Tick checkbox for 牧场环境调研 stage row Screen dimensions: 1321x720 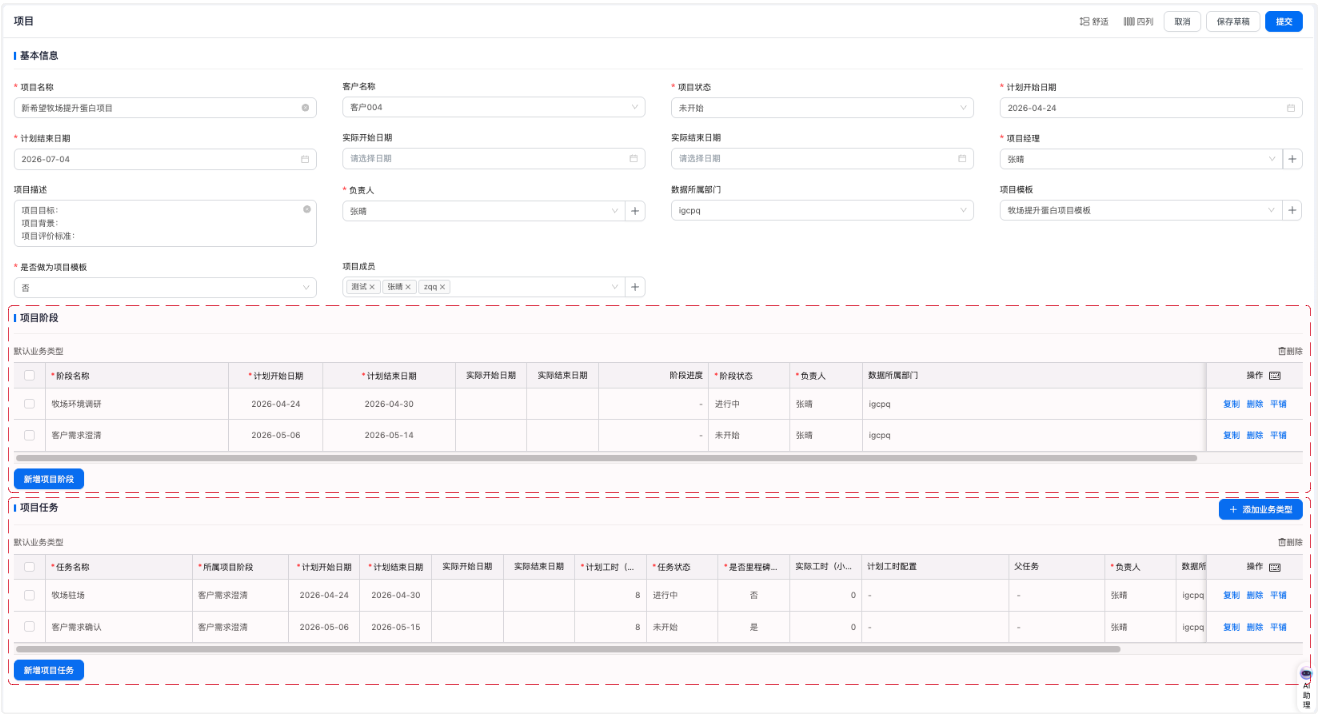point(29,404)
